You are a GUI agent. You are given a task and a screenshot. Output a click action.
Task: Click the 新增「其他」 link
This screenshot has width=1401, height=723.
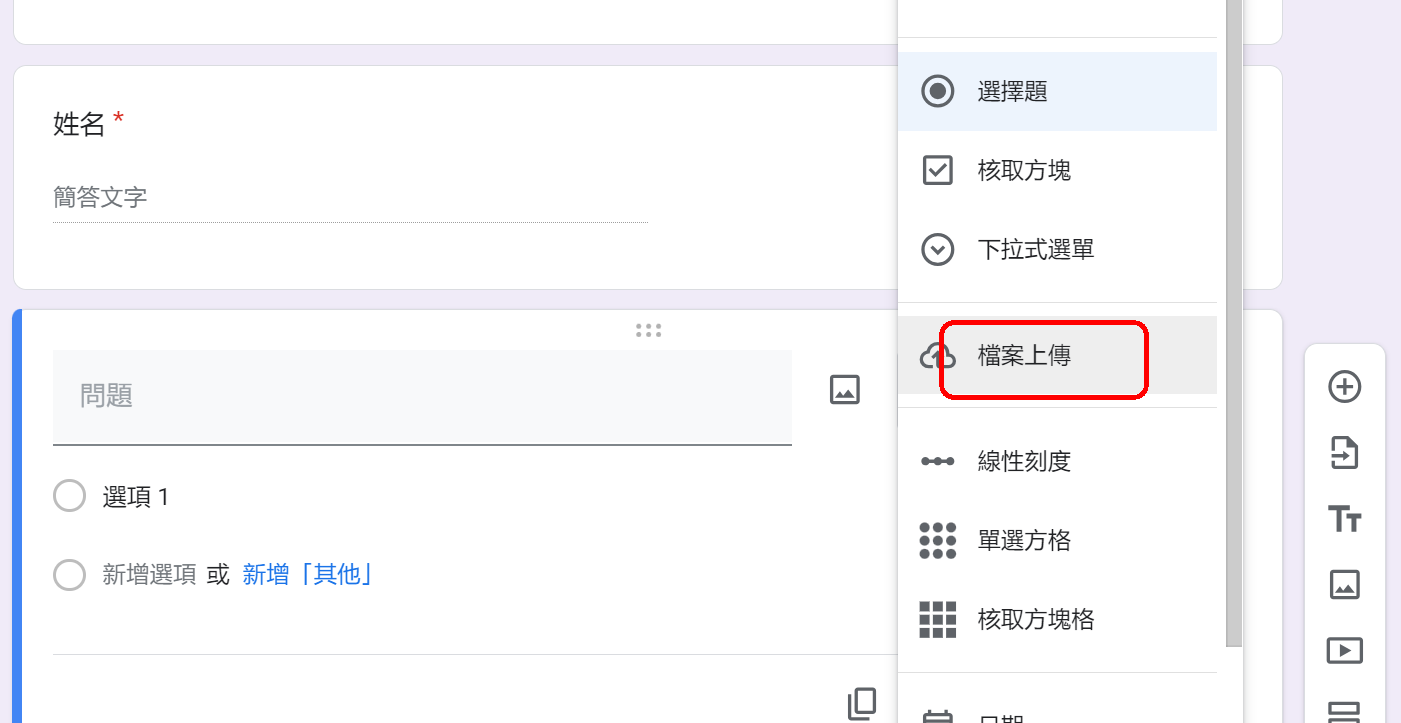tap(308, 575)
